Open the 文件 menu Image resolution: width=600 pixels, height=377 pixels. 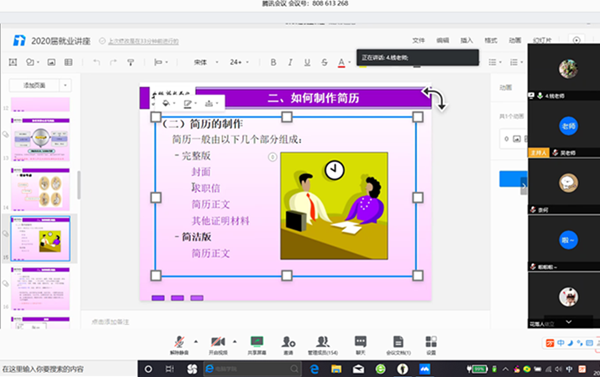(419, 40)
